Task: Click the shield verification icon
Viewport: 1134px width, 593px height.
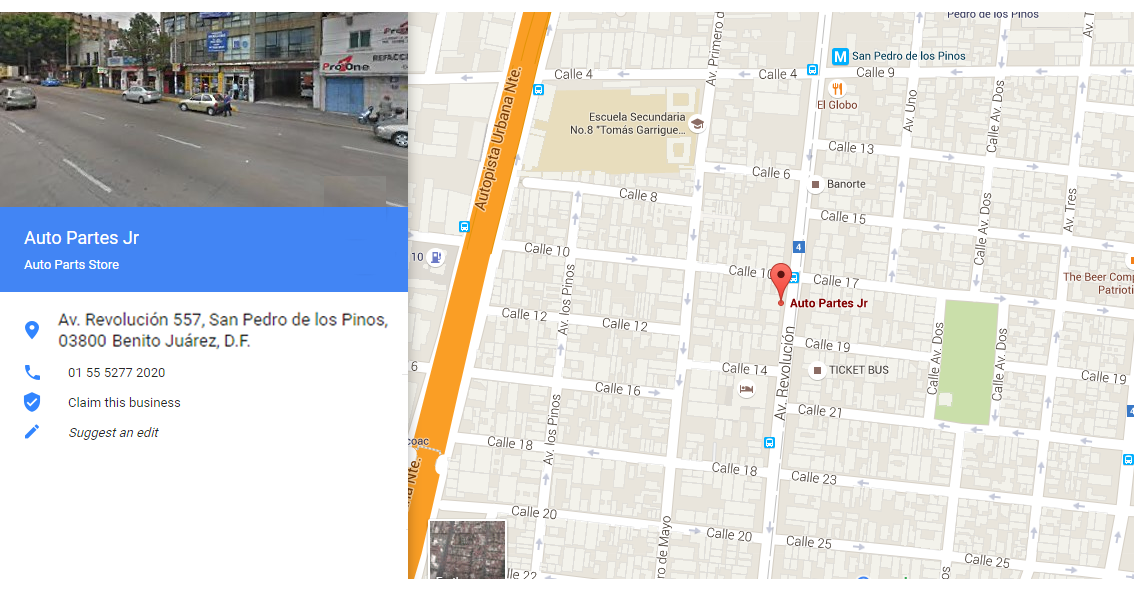Action: pos(32,402)
